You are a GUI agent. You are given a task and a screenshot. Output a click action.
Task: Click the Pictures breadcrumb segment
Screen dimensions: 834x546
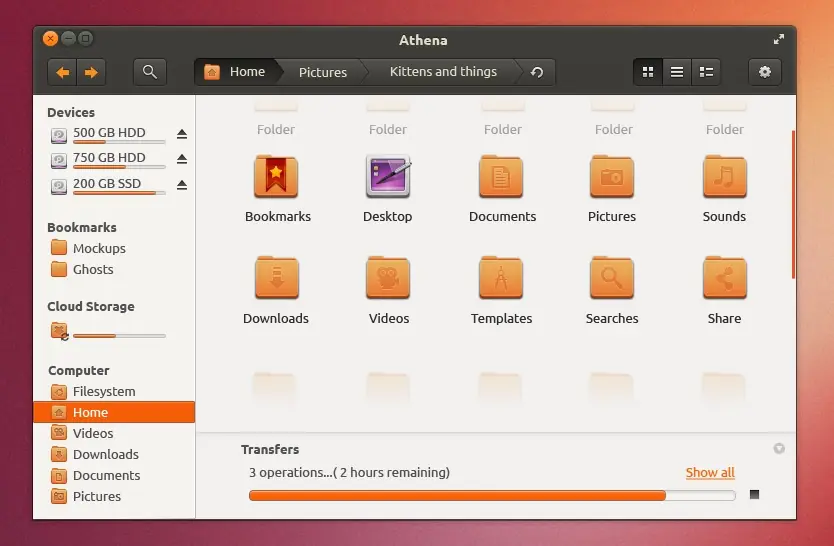pos(322,72)
